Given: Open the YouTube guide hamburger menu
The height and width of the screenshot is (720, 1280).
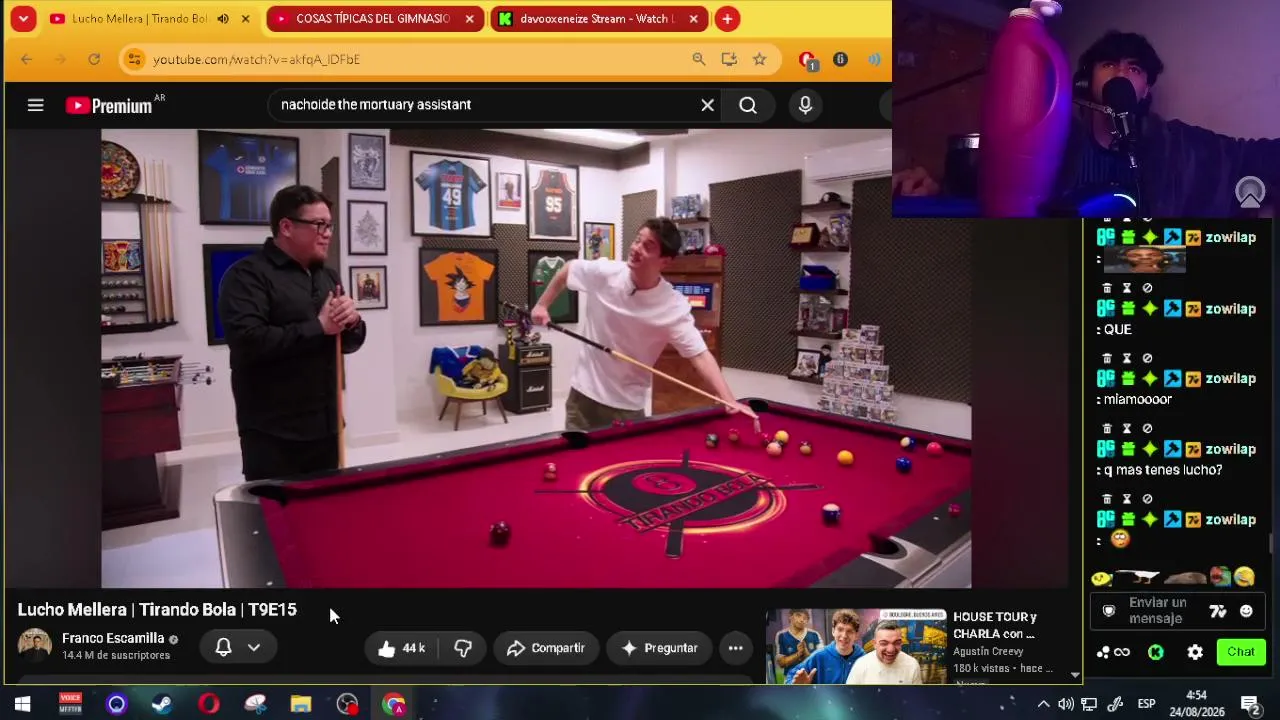Looking at the screenshot, I should [x=35, y=105].
